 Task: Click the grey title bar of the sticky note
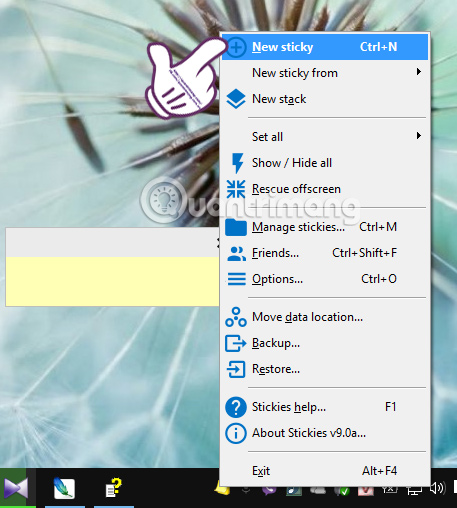pos(112,242)
